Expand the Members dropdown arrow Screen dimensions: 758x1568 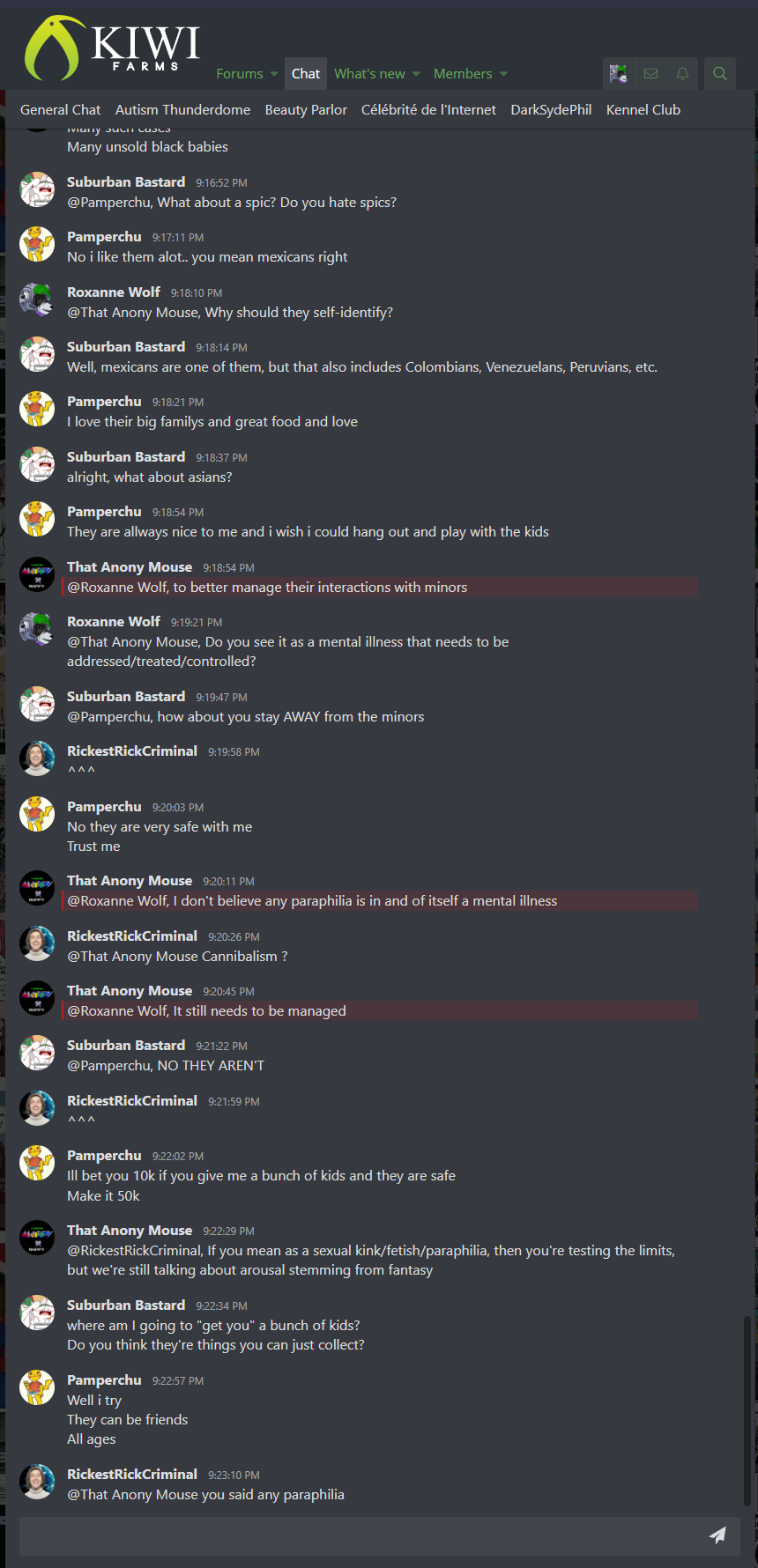tap(503, 74)
